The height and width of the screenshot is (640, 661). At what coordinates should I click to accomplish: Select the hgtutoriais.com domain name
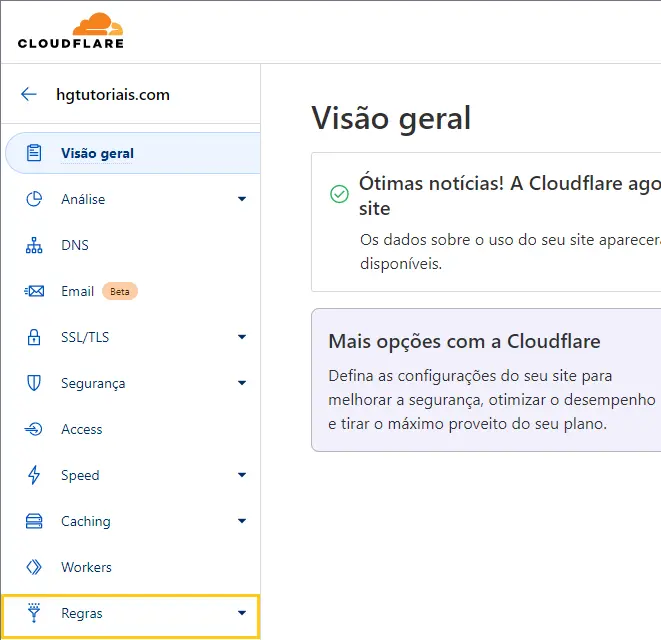(113, 95)
